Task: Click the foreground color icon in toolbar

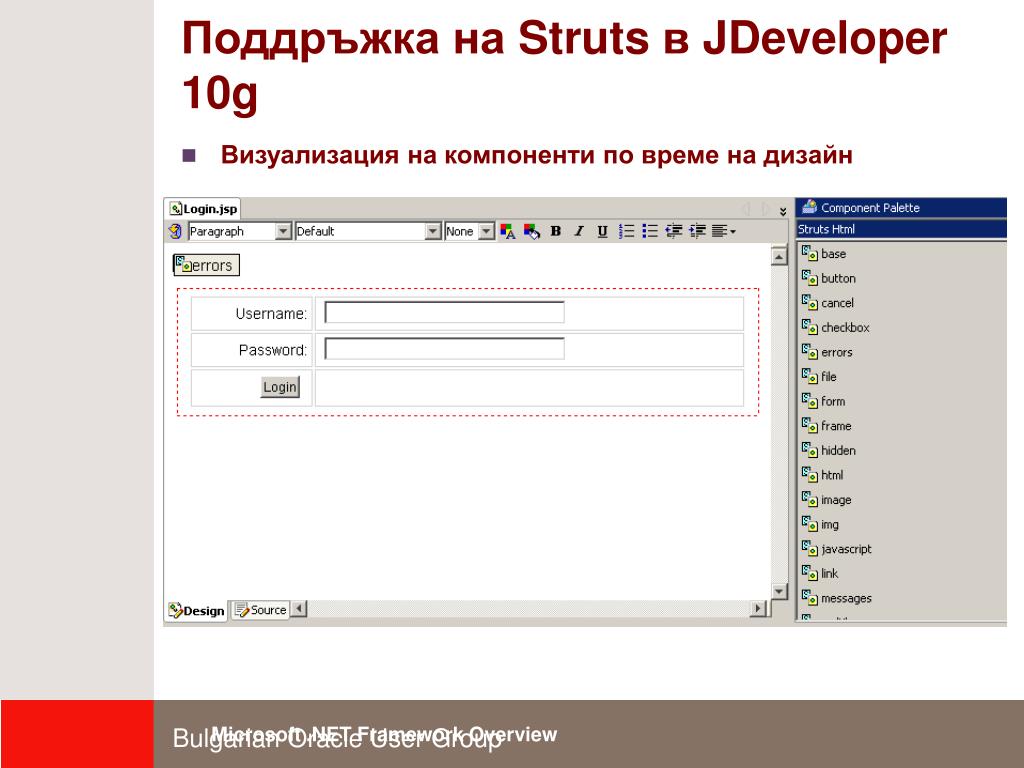Action: [x=507, y=231]
